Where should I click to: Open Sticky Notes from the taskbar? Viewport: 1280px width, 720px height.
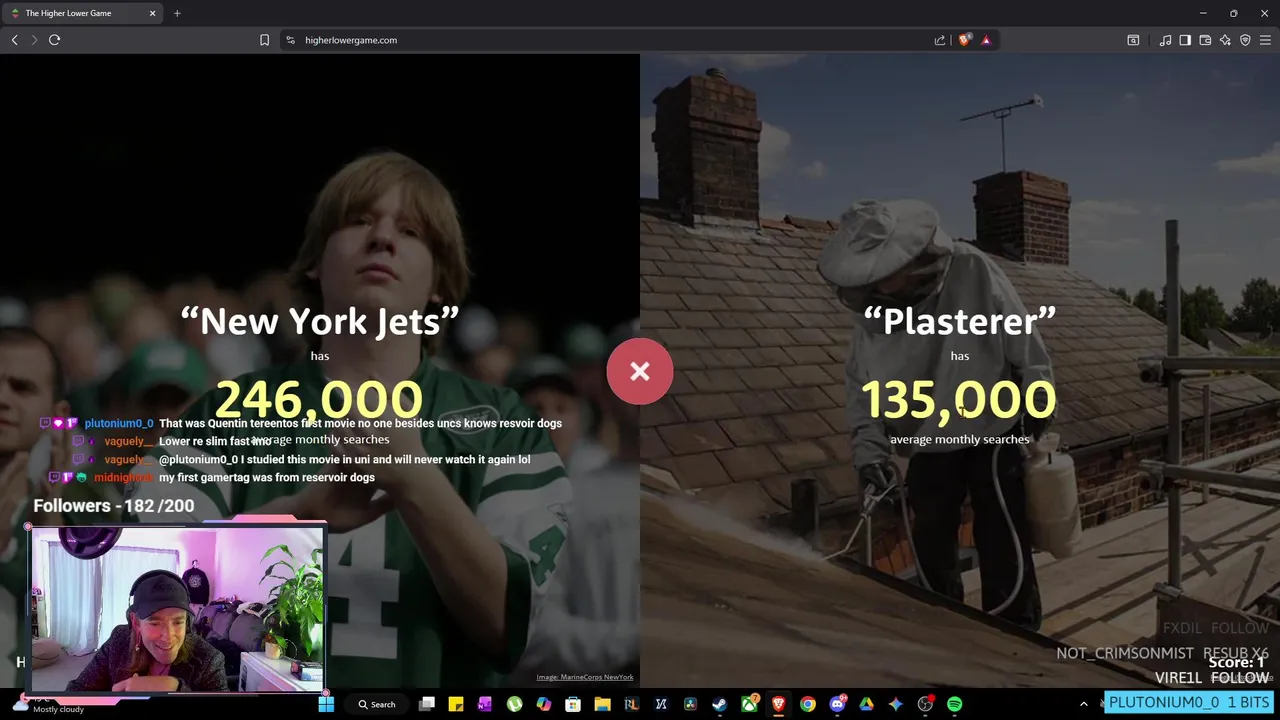click(456, 704)
